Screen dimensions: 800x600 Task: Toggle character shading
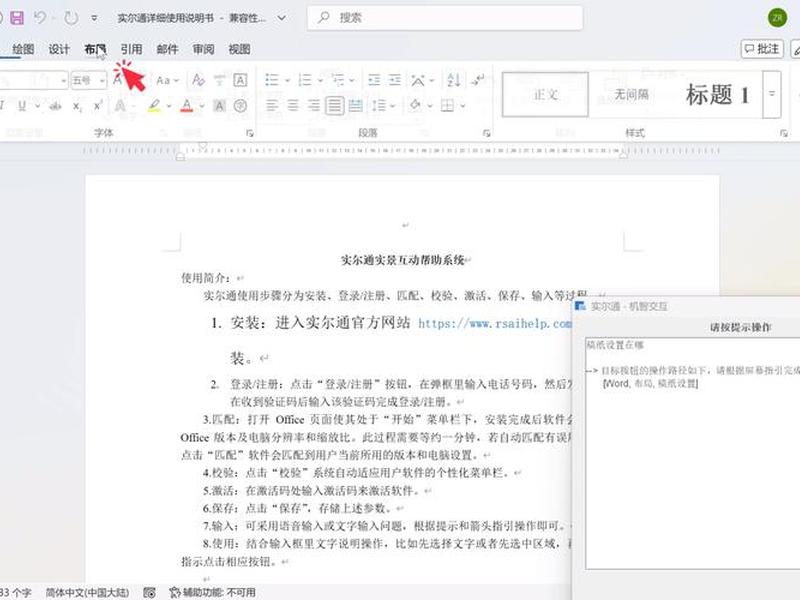(219, 106)
